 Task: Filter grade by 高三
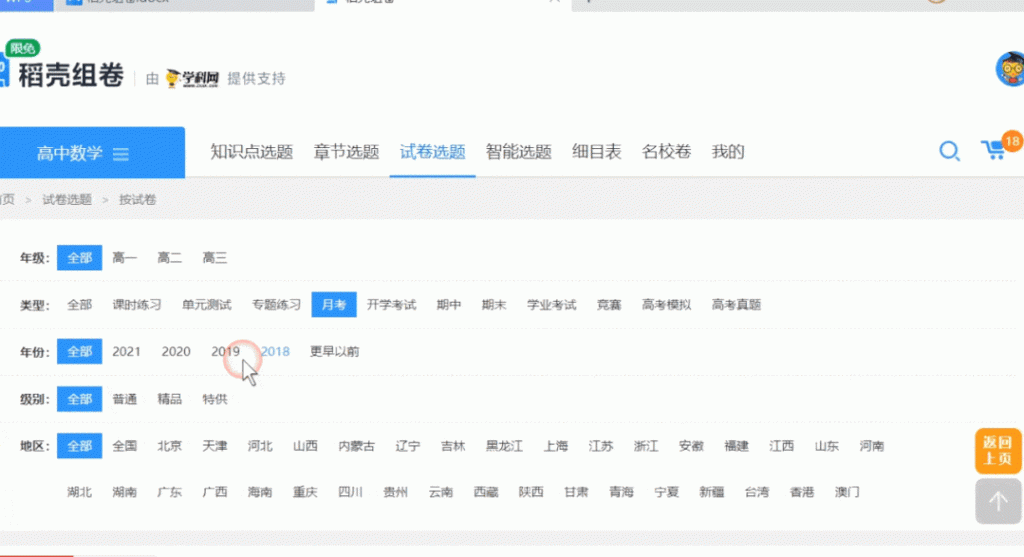214,258
